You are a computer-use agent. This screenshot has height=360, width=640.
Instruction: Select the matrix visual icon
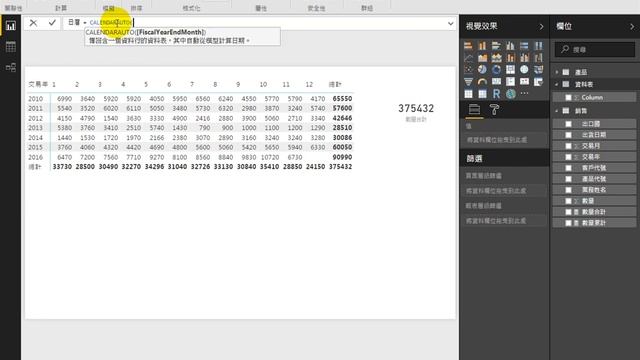pos(482,94)
